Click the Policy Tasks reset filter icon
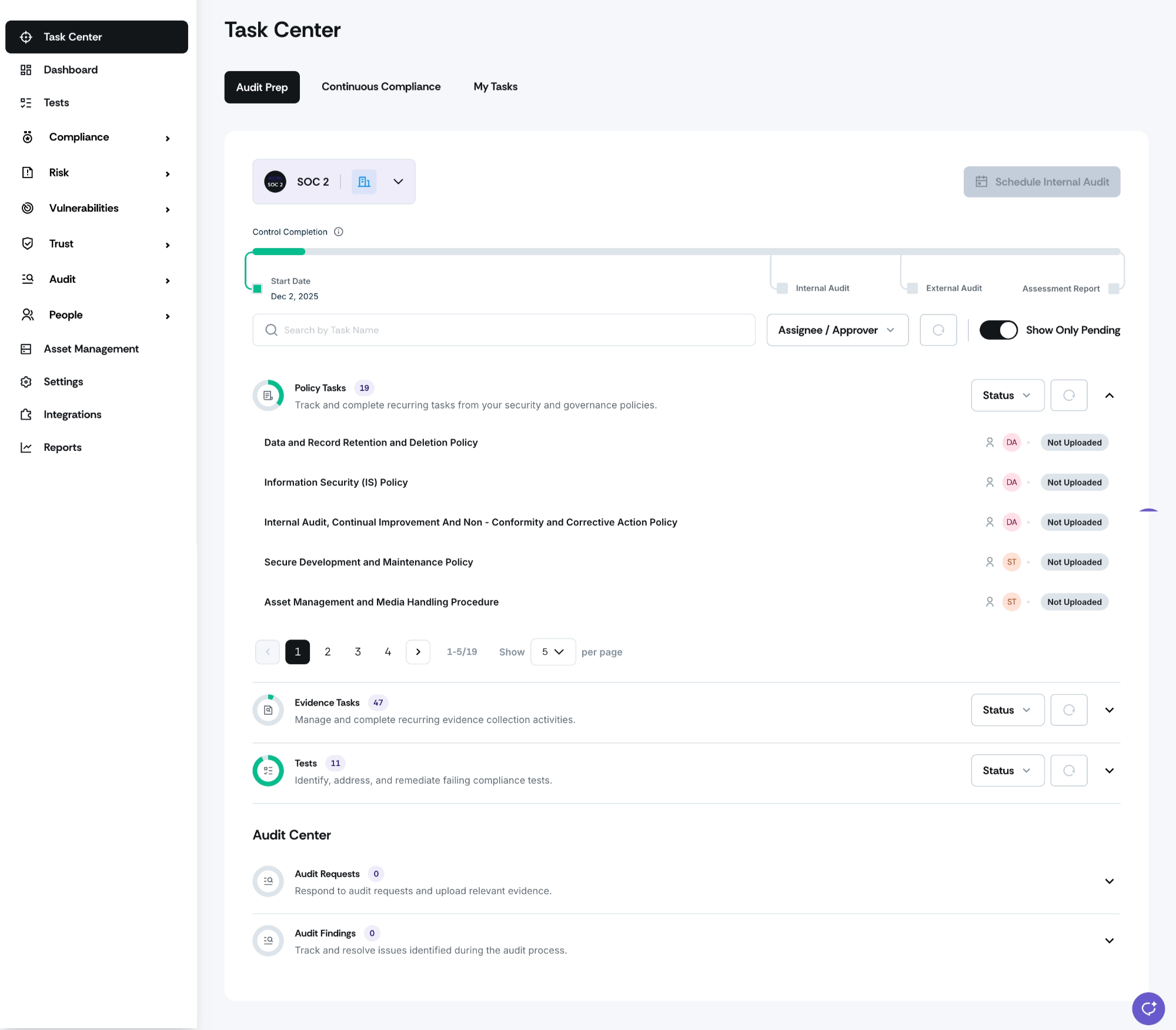 (1068, 395)
